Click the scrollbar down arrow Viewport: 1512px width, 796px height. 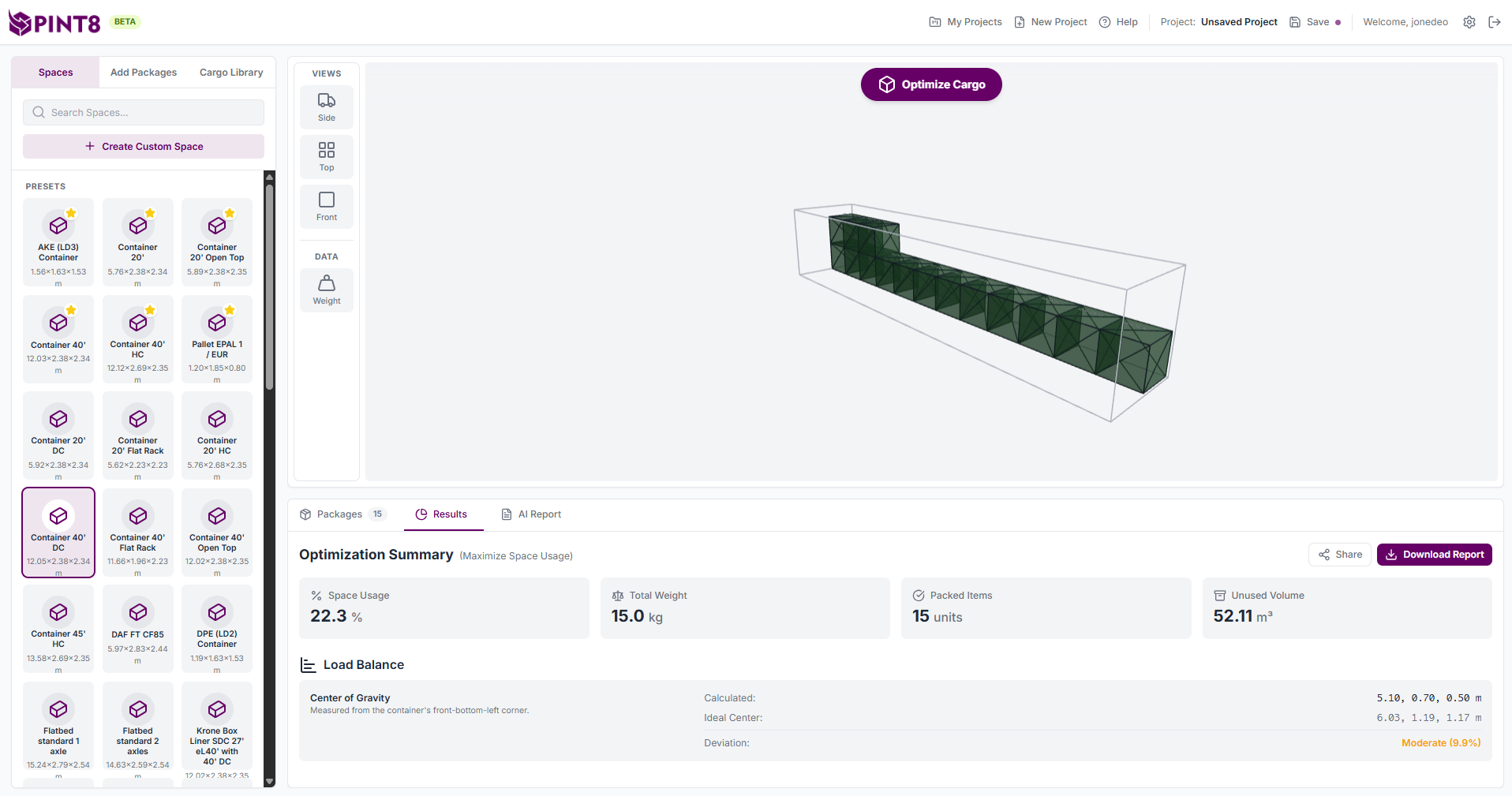click(270, 782)
